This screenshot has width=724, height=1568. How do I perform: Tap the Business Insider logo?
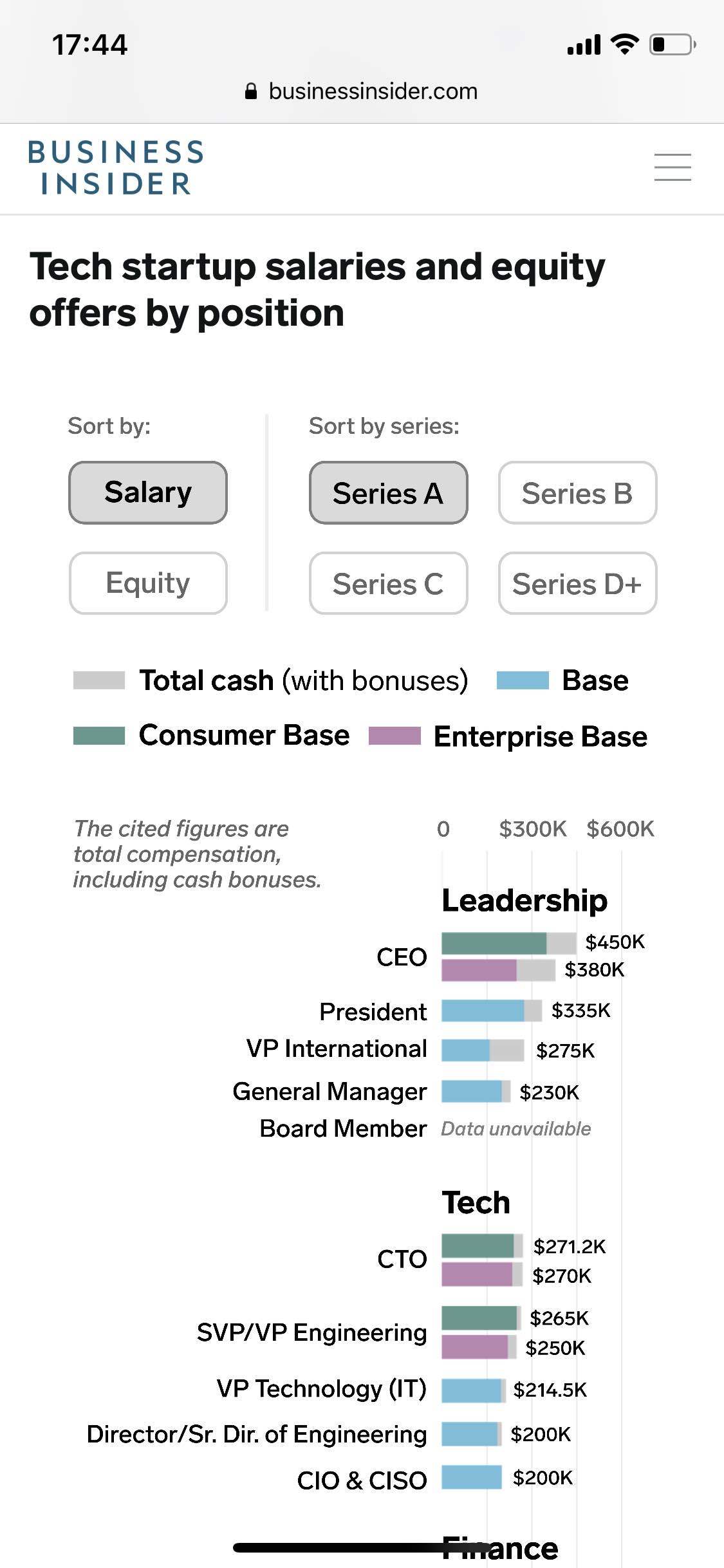click(116, 167)
